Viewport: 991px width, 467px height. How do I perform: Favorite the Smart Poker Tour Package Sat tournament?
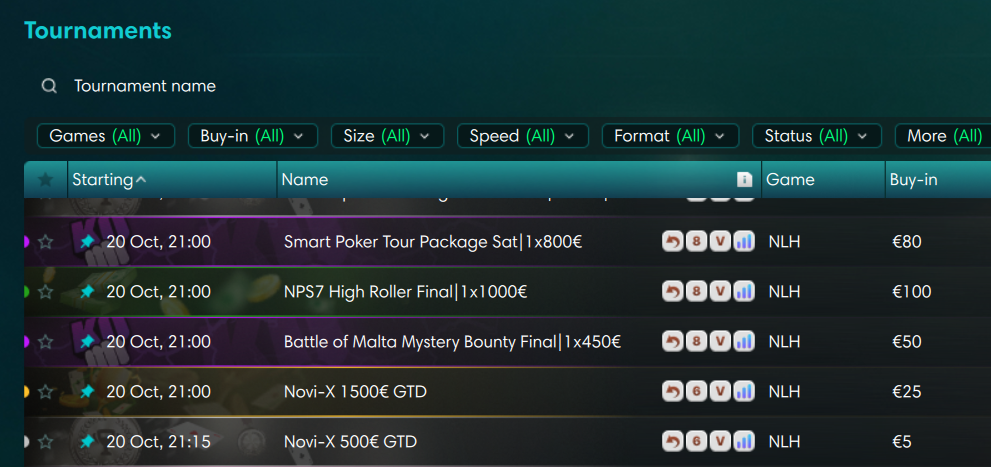tap(45, 241)
